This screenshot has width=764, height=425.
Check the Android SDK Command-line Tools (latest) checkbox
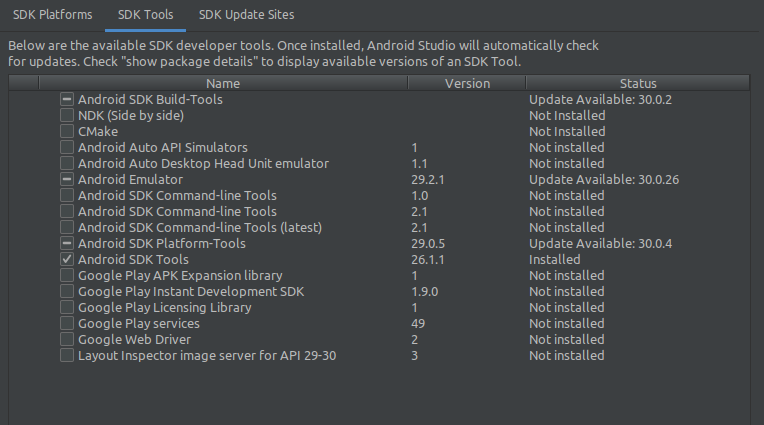(x=67, y=228)
